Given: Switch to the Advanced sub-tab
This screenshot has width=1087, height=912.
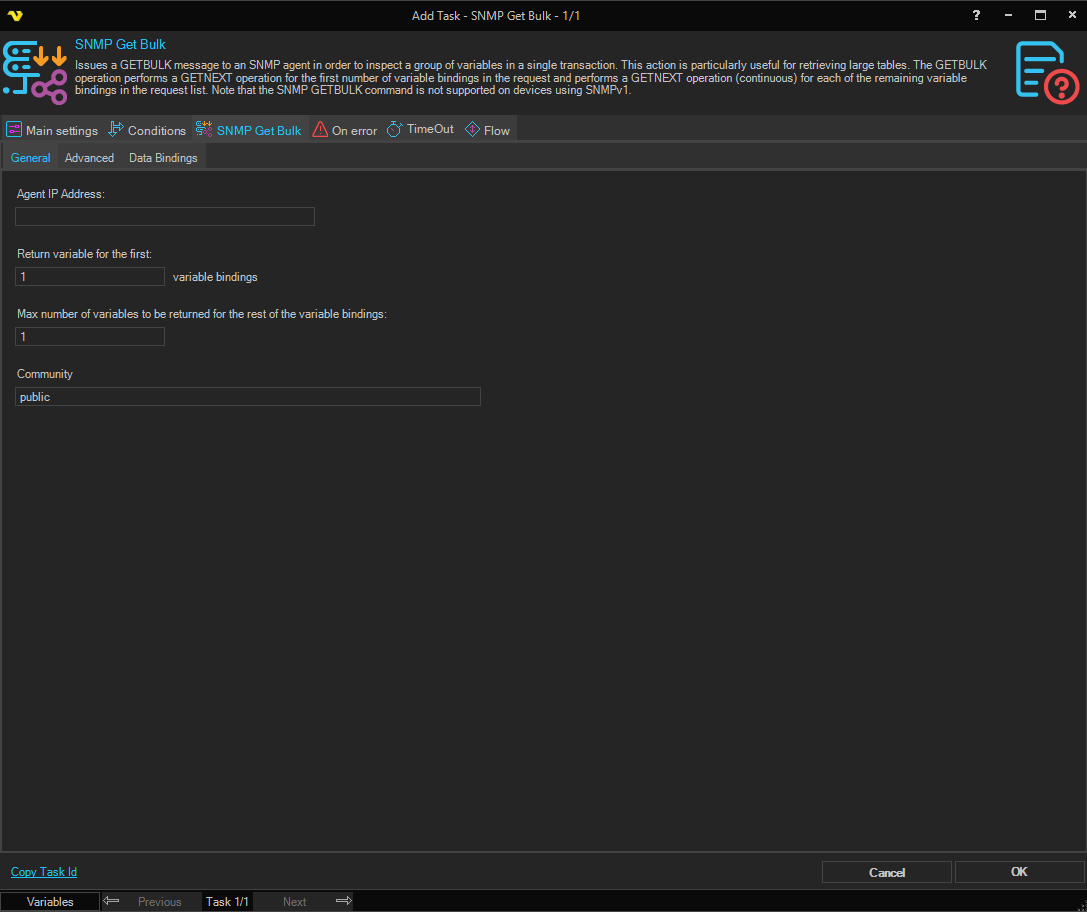Looking at the screenshot, I should click(89, 158).
